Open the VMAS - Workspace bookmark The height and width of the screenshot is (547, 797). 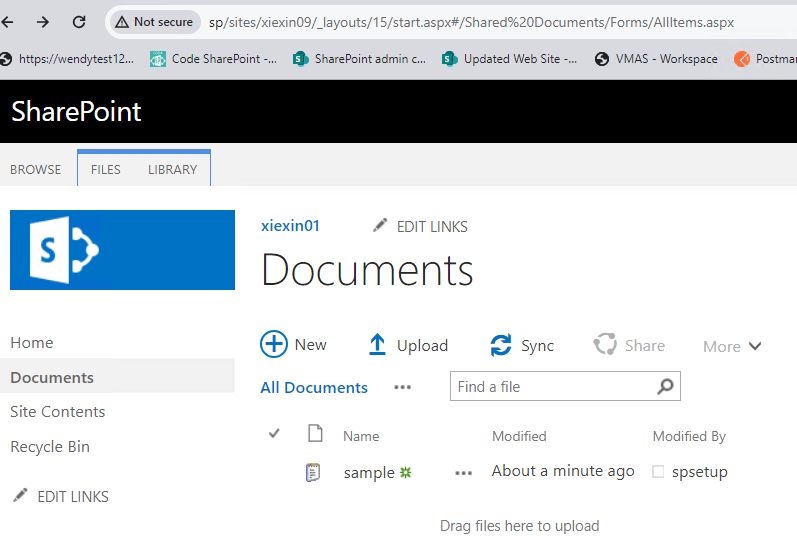(x=656, y=59)
